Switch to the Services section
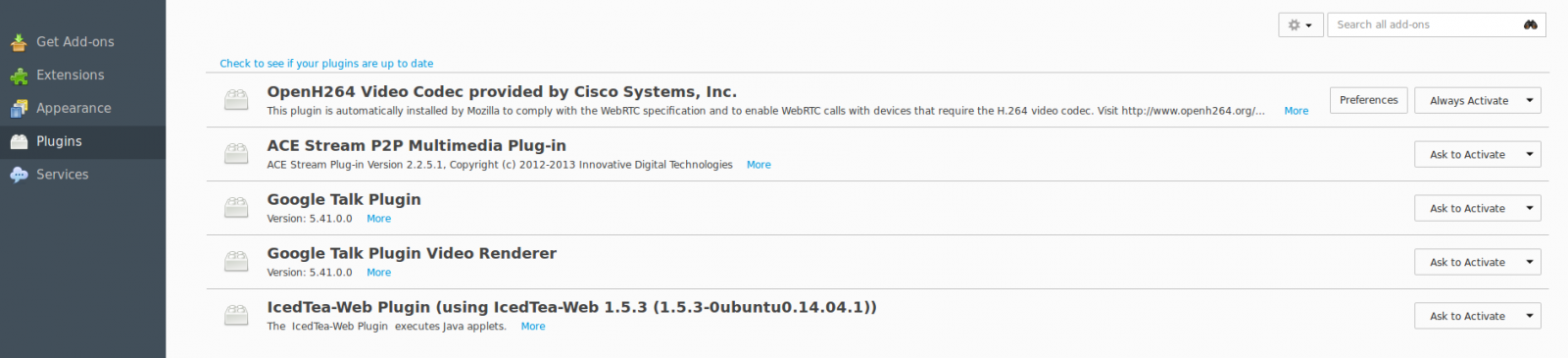 [82, 175]
